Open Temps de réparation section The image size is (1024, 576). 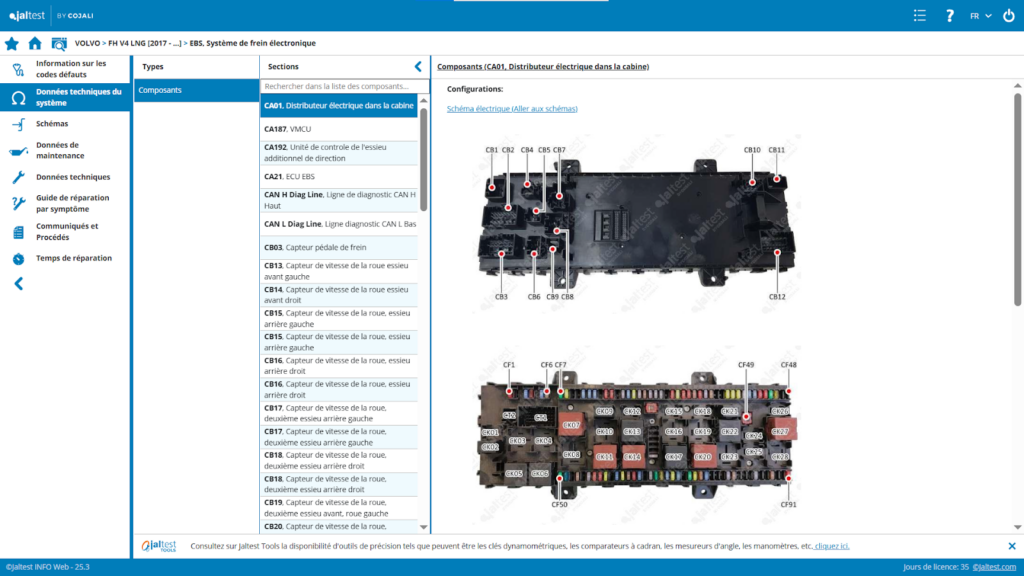click(73, 258)
